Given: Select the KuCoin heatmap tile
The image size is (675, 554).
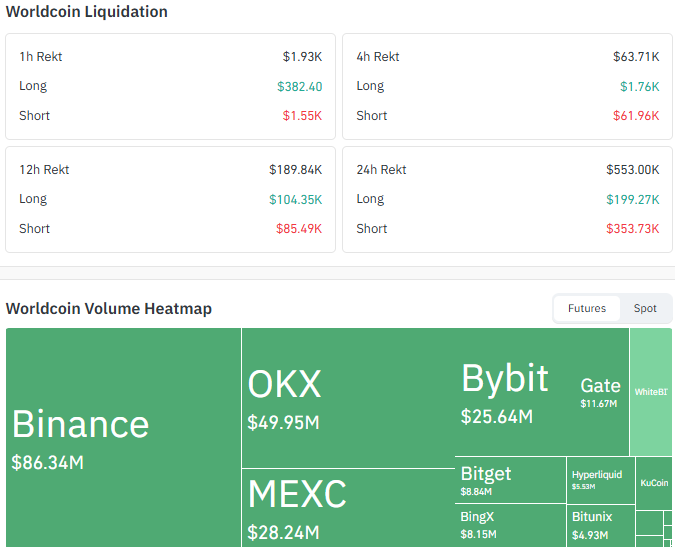Looking at the screenshot, I should [x=654, y=483].
